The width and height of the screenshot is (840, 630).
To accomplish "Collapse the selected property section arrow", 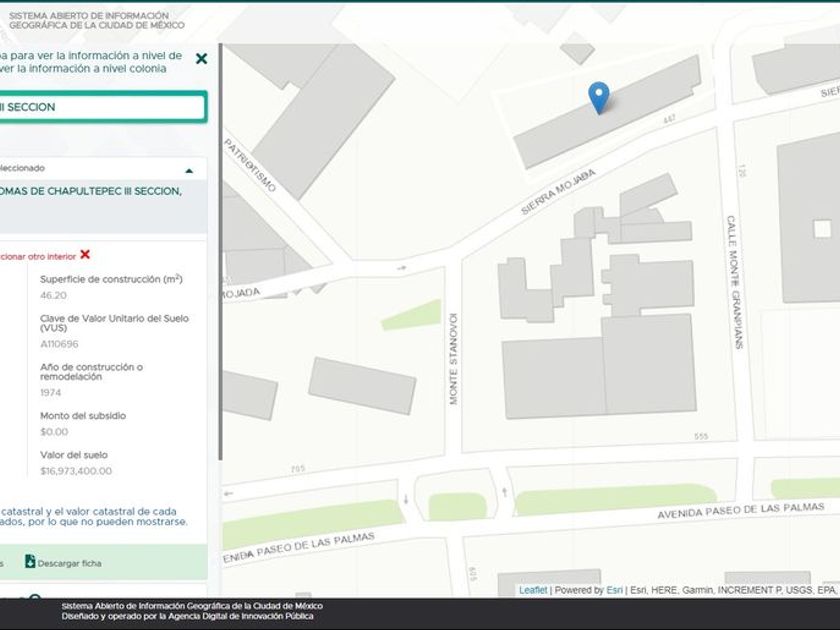I will click(x=189, y=170).
